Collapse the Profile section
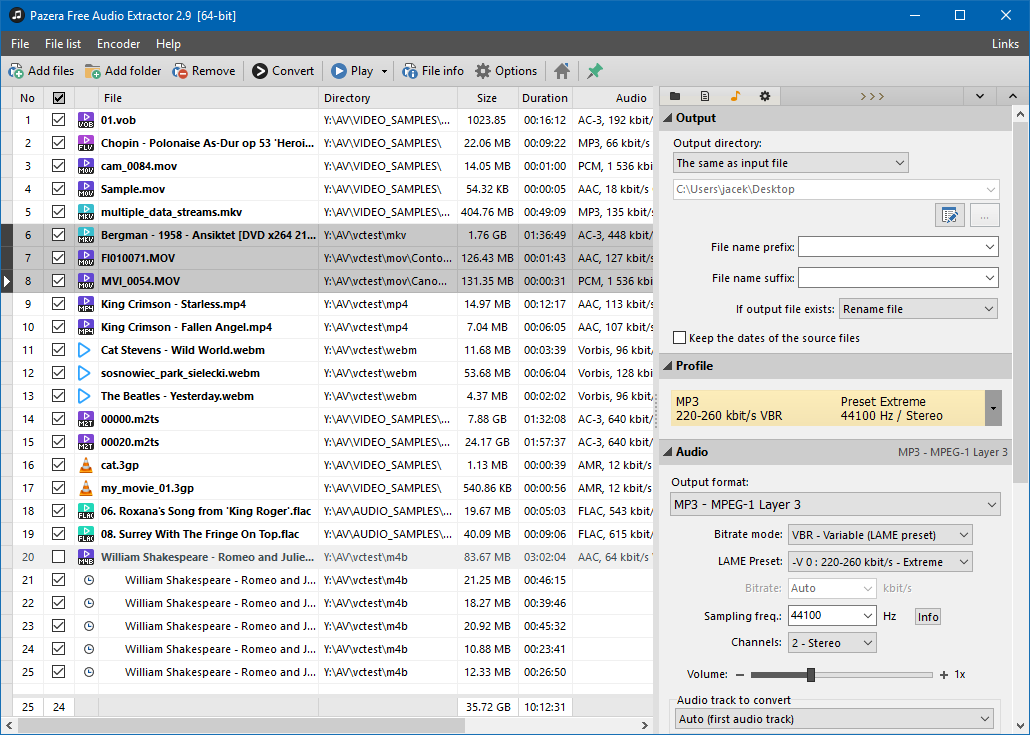The height and width of the screenshot is (735, 1030). coord(668,366)
